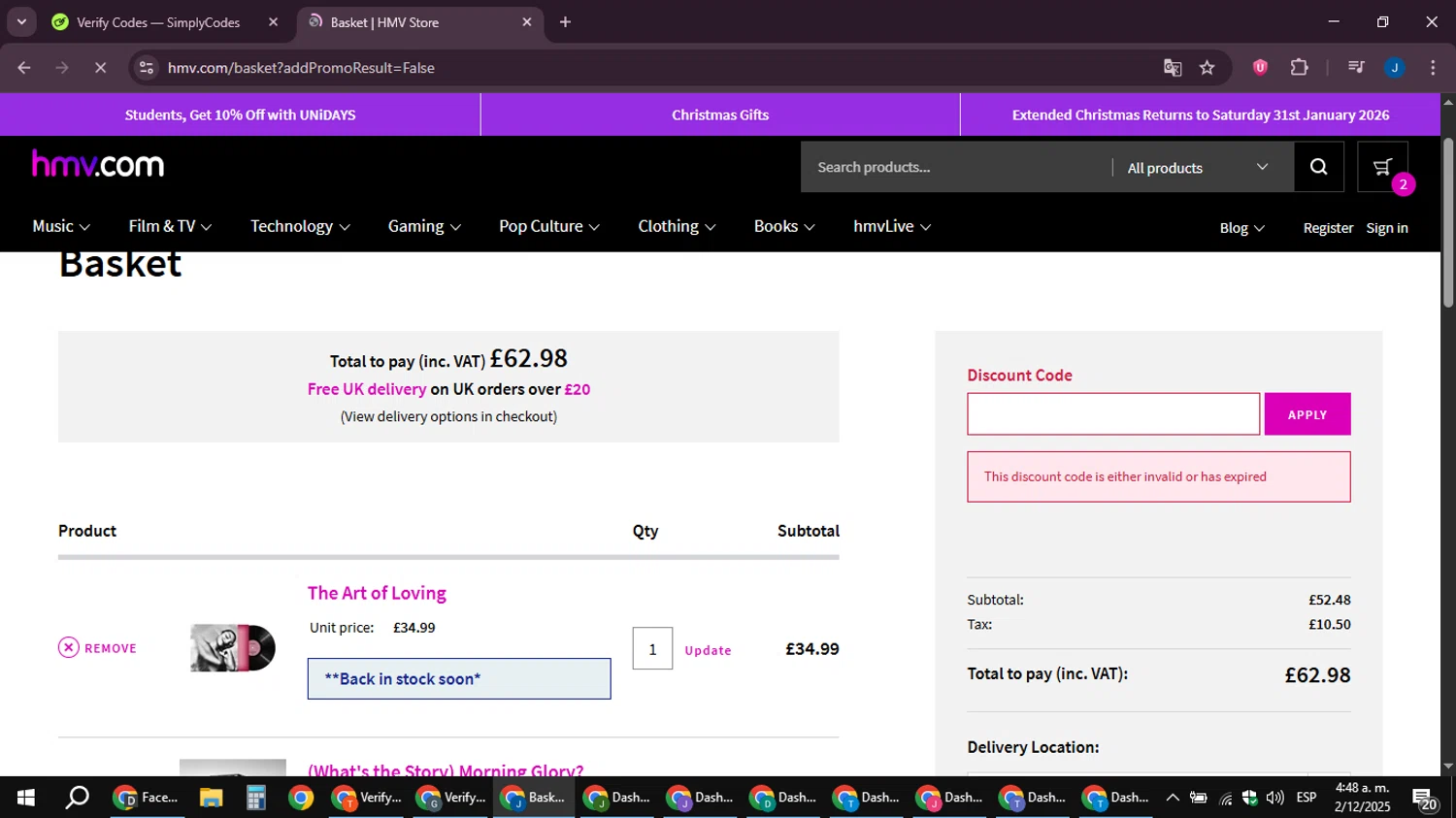The width and height of the screenshot is (1456, 818).
Task: Click the page vertical scrollbar thumb
Action: (1448, 223)
